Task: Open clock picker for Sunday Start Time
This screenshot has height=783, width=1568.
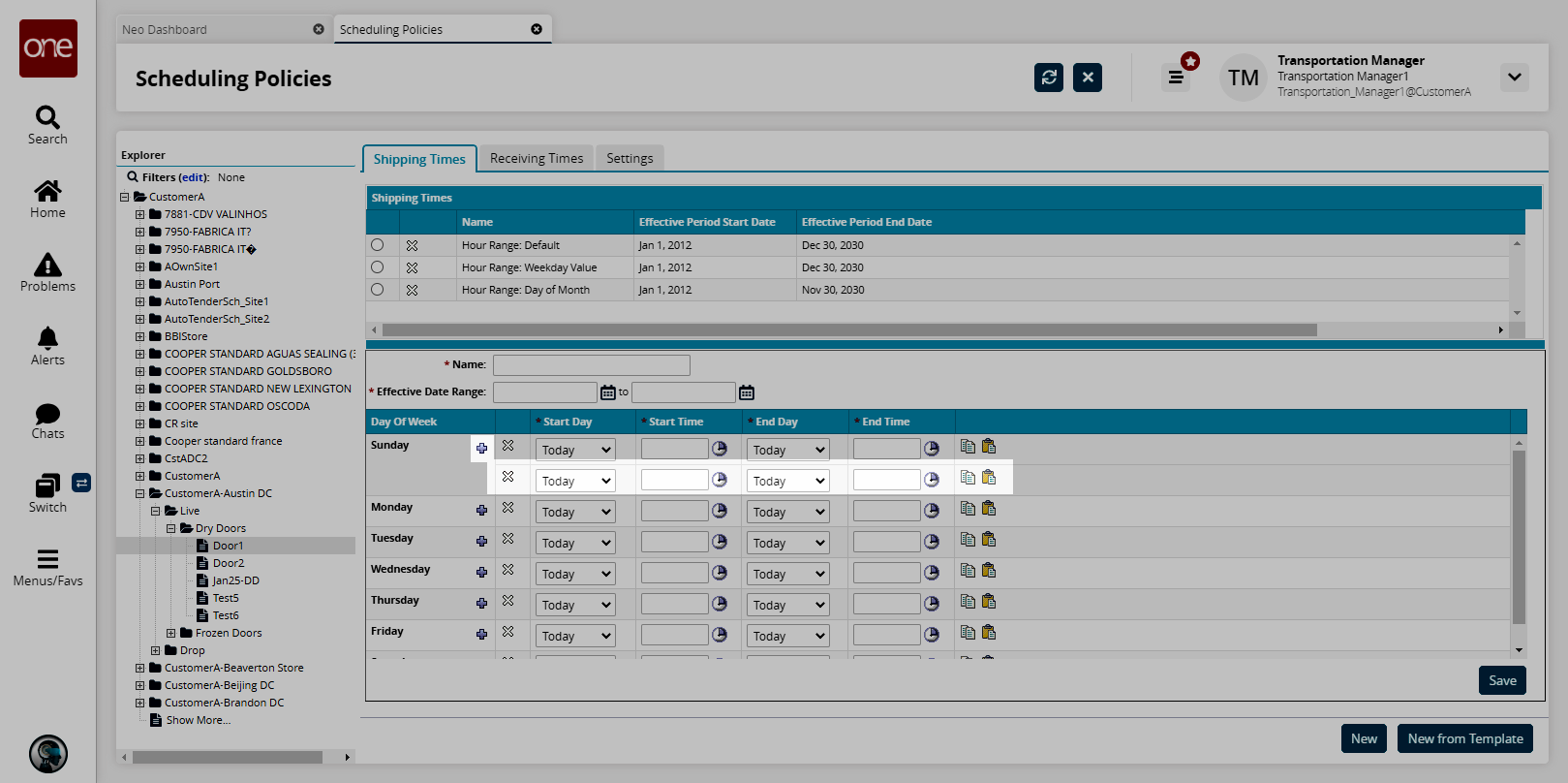Action: [720, 449]
